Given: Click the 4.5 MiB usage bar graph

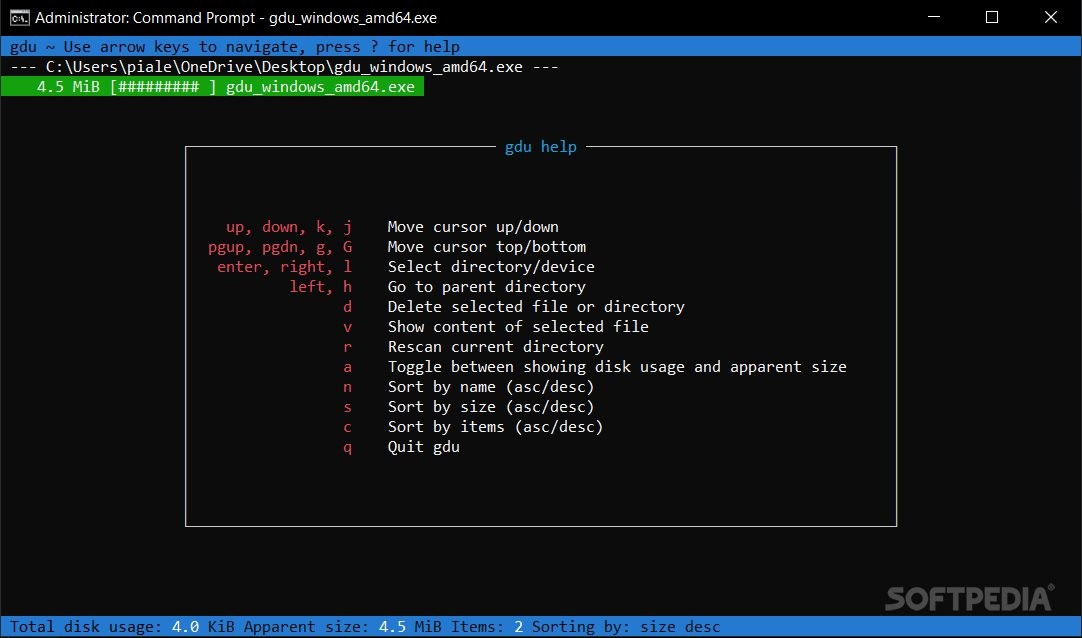Looking at the screenshot, I should pyautogui.click(x=163, y=87).
